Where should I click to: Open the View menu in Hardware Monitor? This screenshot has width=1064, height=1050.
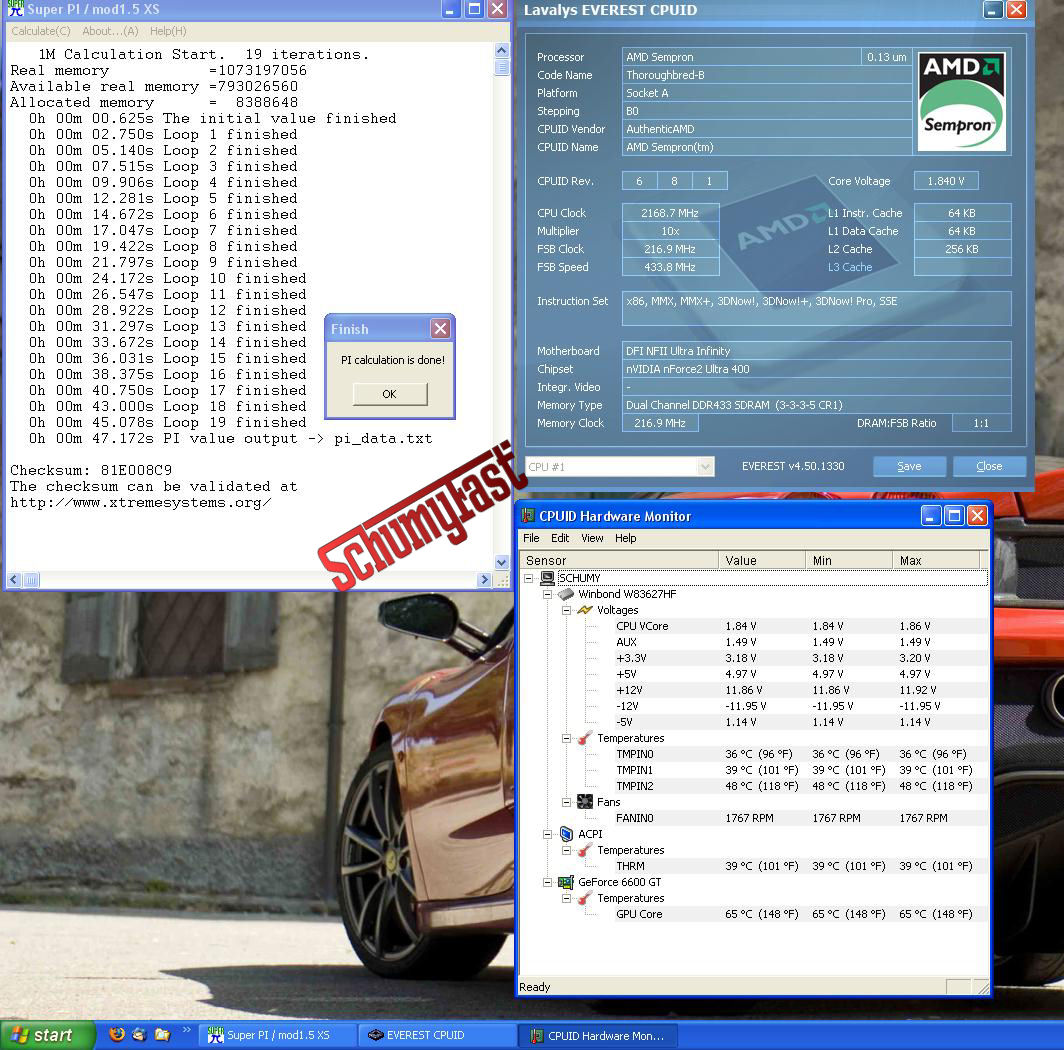(x=592, y=538)
